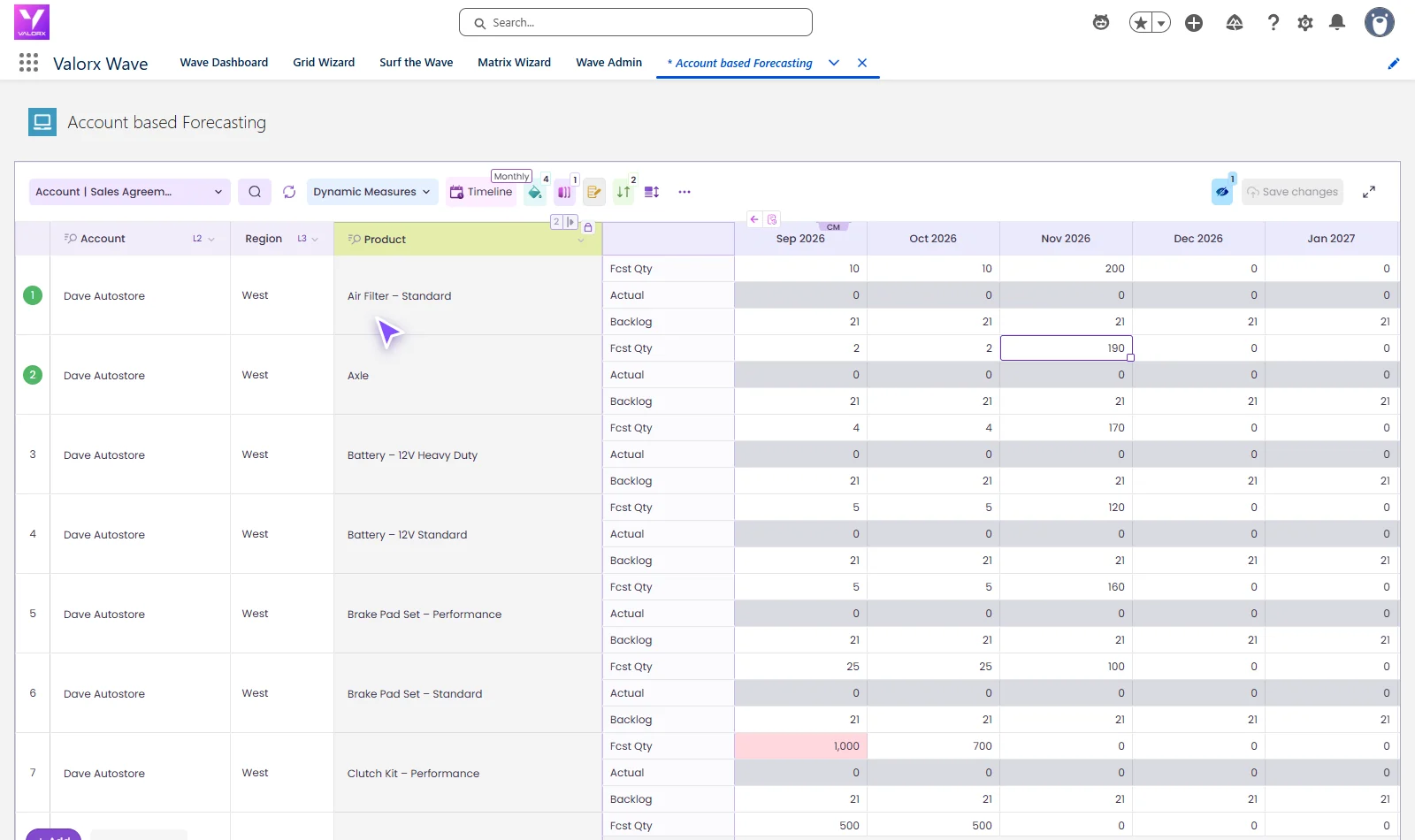Open the Surf the Wave tab
Screen dimensions: 1415x840
tap(417, 63)
